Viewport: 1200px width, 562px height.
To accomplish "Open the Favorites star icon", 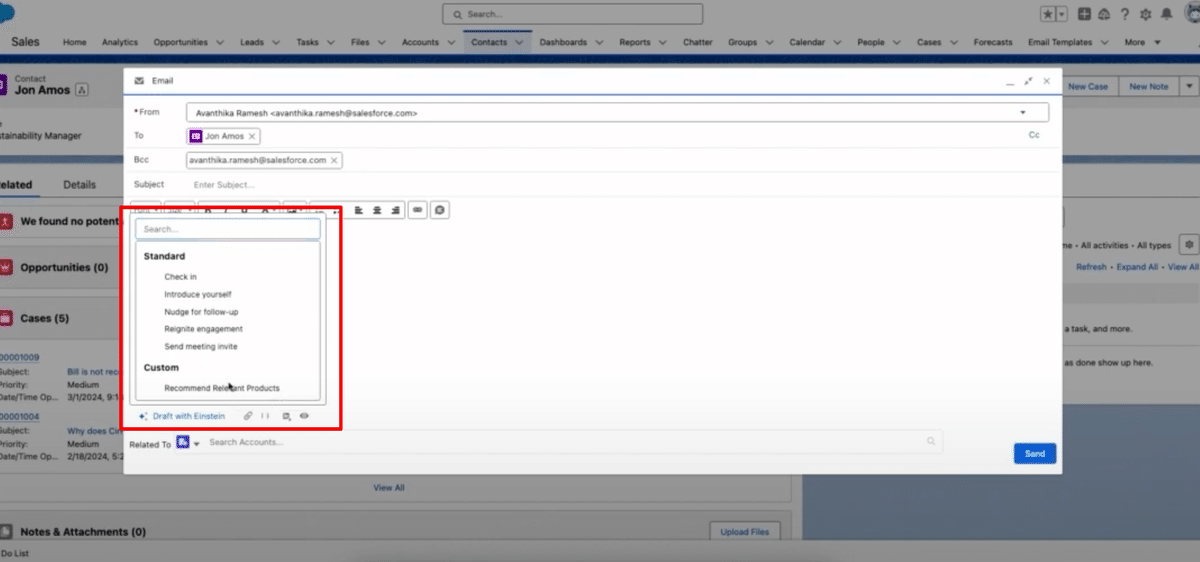I will (x=1048, y=14).
